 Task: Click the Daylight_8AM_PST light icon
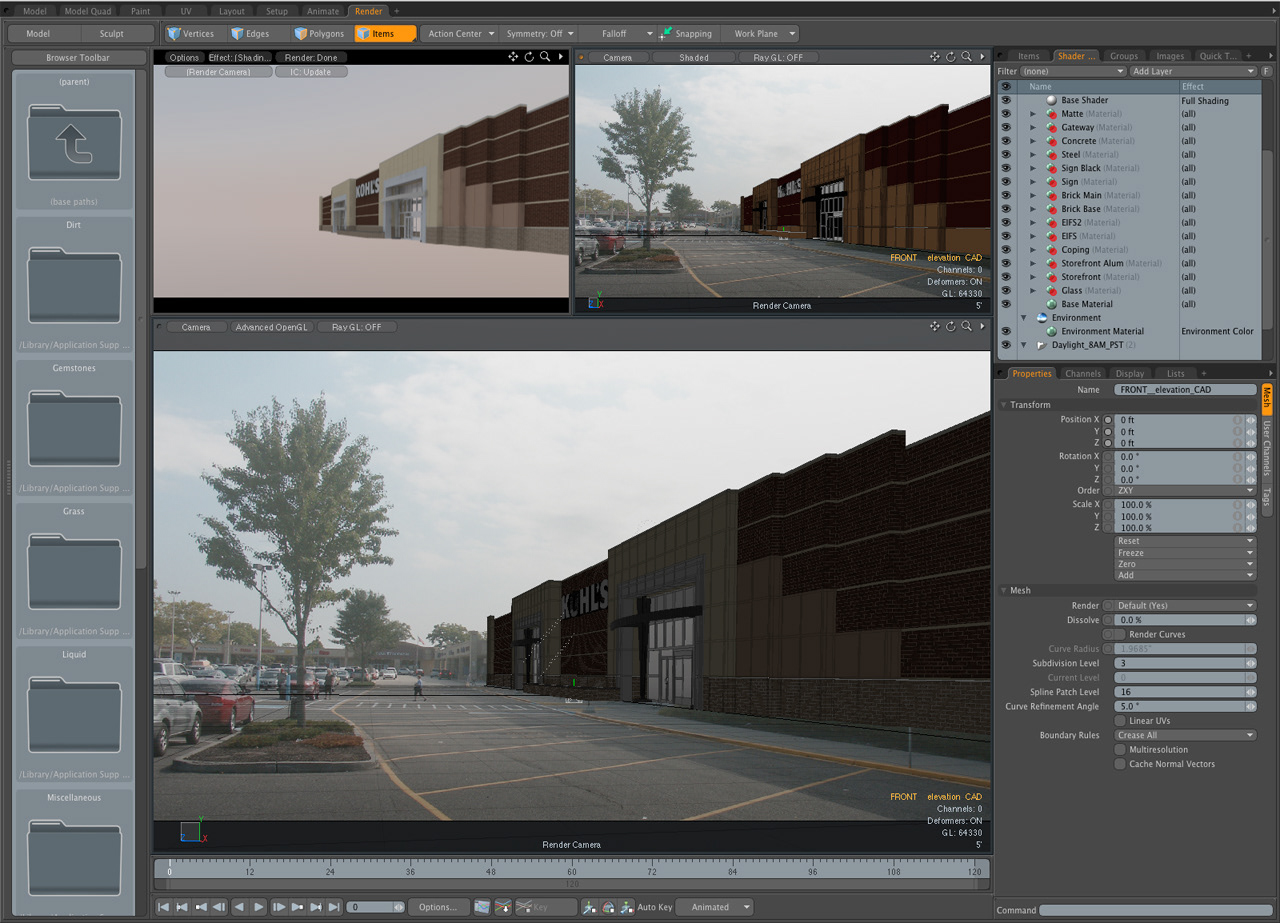point(1042,345)
